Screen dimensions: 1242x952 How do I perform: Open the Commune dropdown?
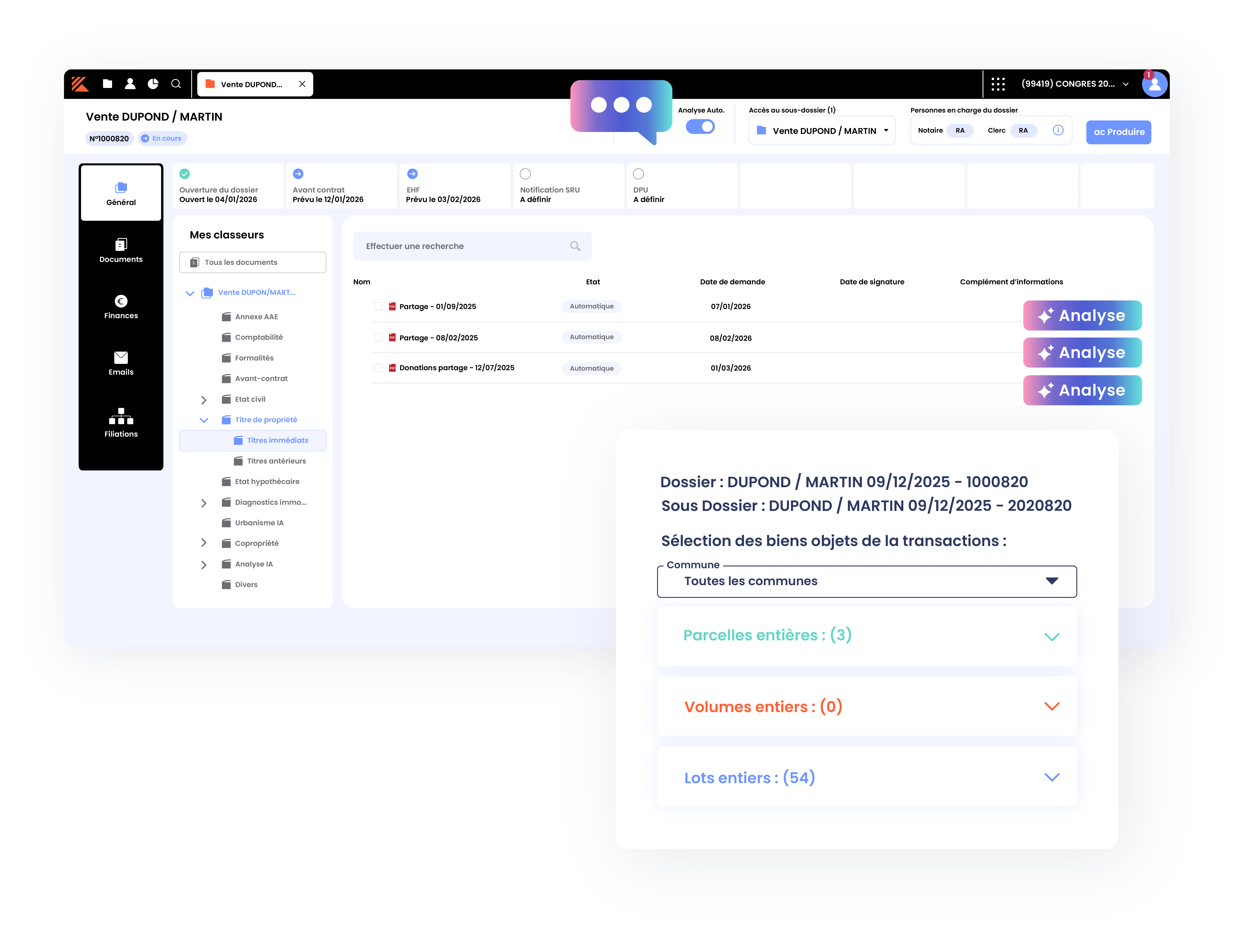tap(866, 581)
